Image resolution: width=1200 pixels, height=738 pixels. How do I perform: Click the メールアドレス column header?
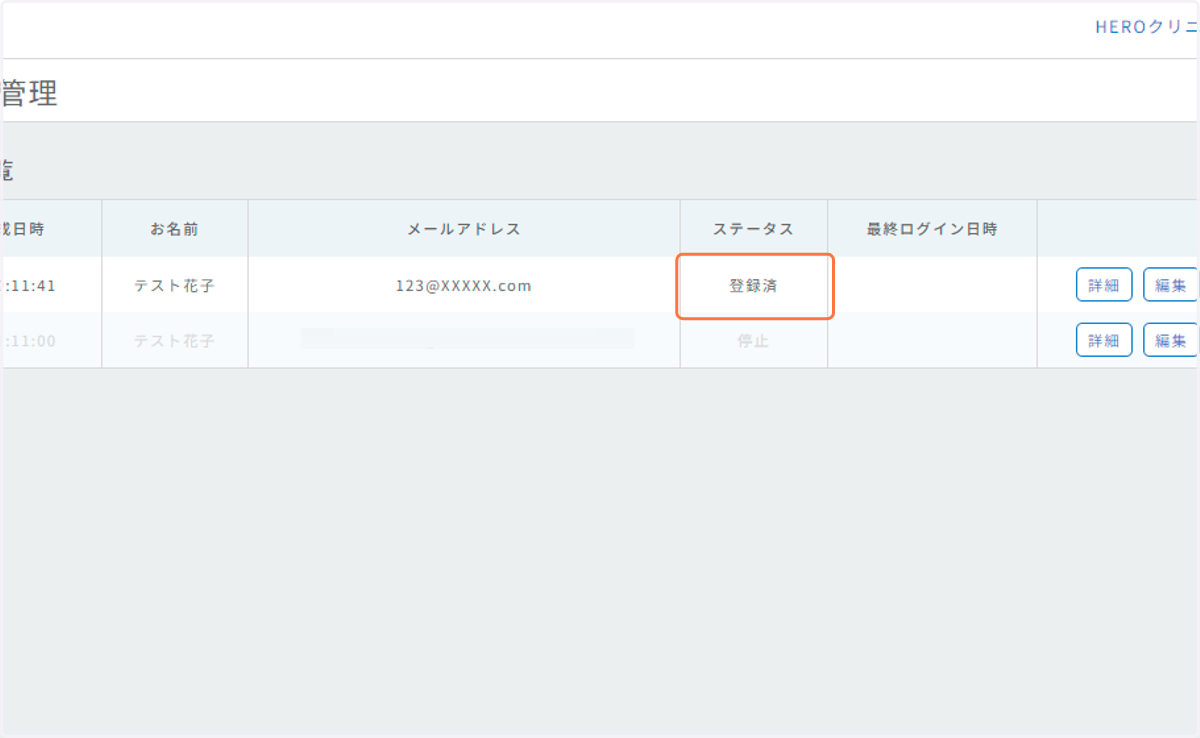(x=464, y=229)
